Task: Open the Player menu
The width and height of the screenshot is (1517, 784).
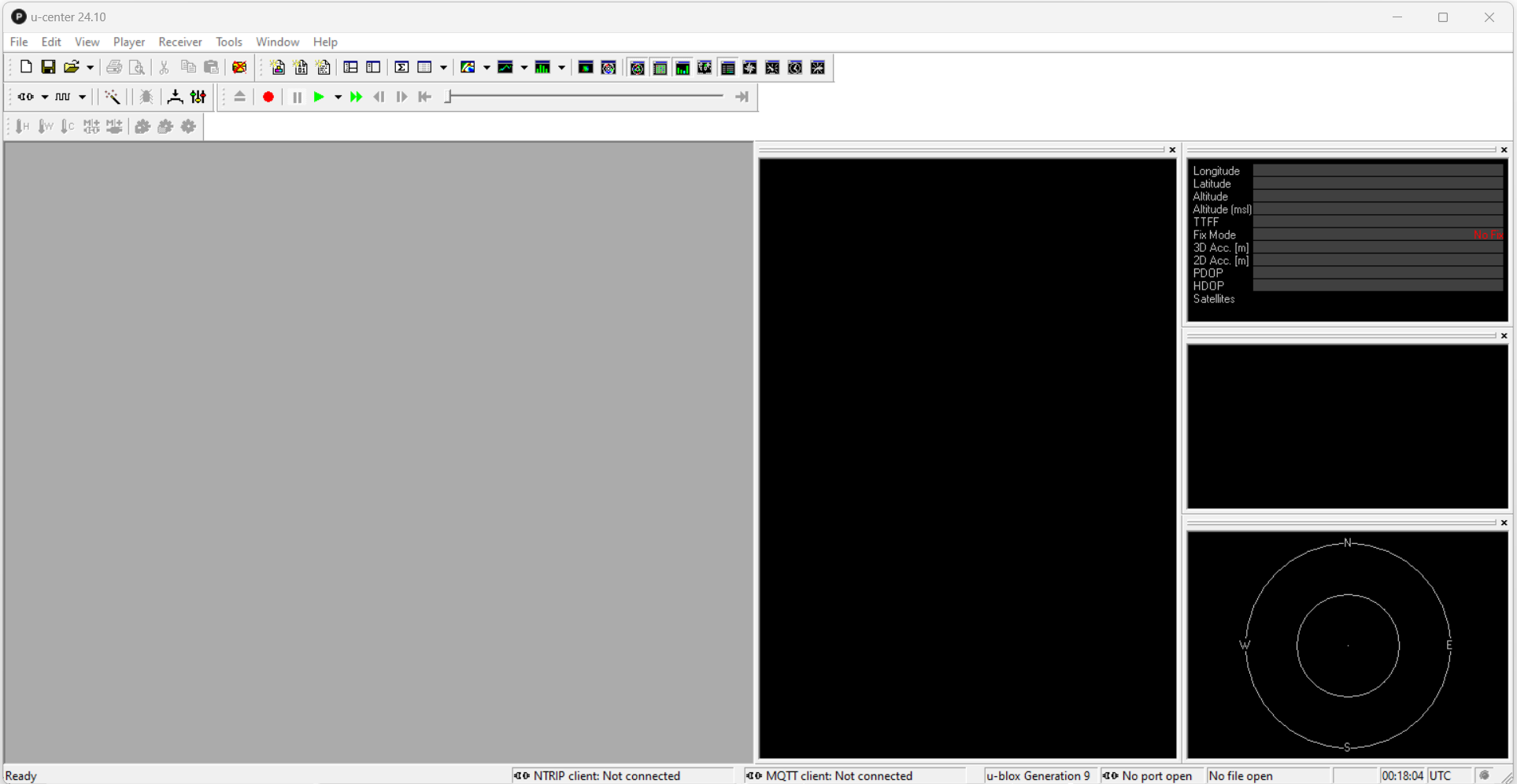Action: [x=129, y=42]
